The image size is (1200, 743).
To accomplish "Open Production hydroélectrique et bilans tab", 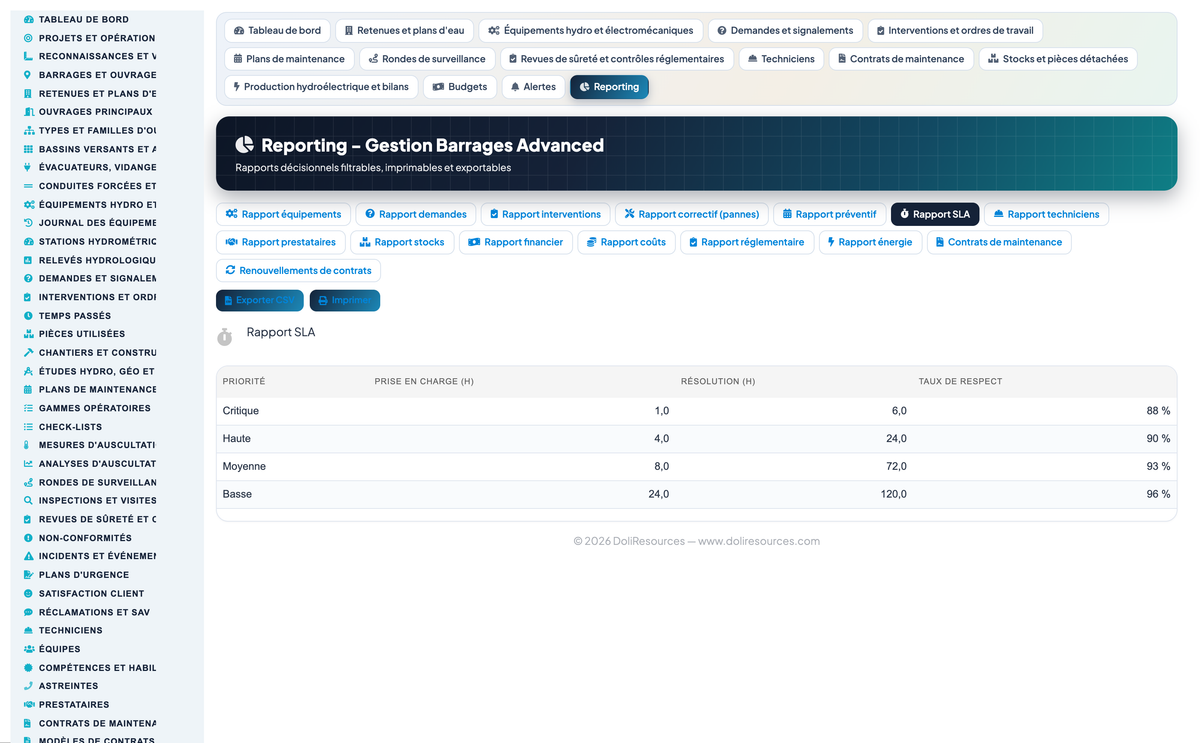I will coord(321,87).
